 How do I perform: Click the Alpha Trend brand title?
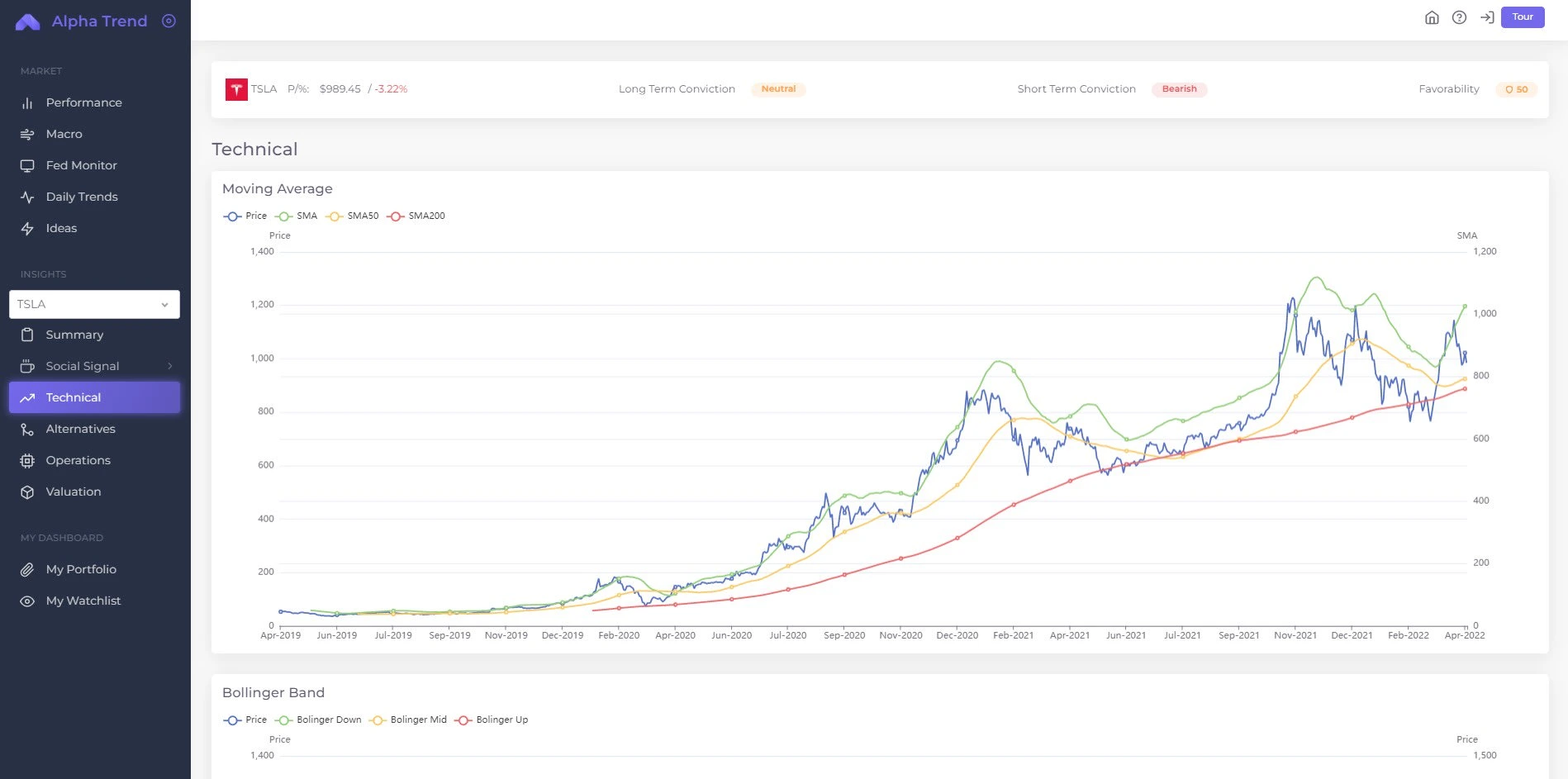pyautogui.click(x=99, y=21)
